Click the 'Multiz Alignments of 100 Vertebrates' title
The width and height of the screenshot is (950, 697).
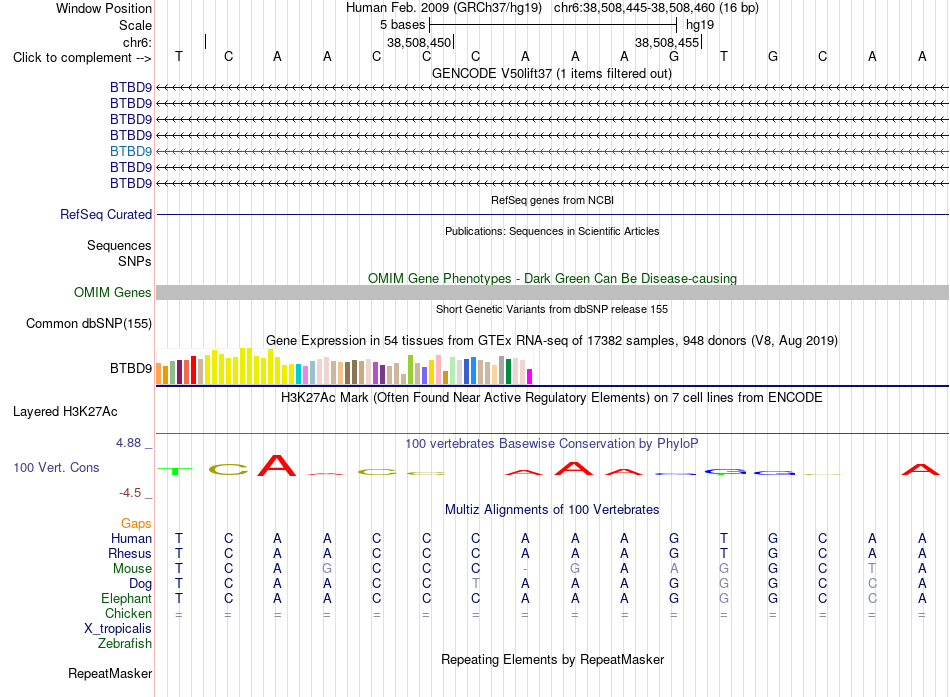552,510
